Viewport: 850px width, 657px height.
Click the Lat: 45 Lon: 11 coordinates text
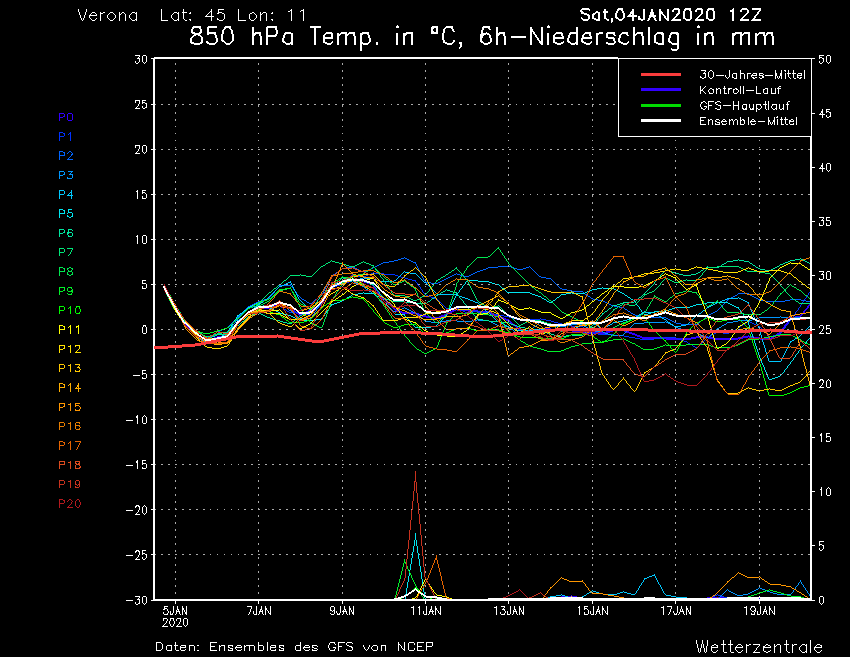point(233,15)
